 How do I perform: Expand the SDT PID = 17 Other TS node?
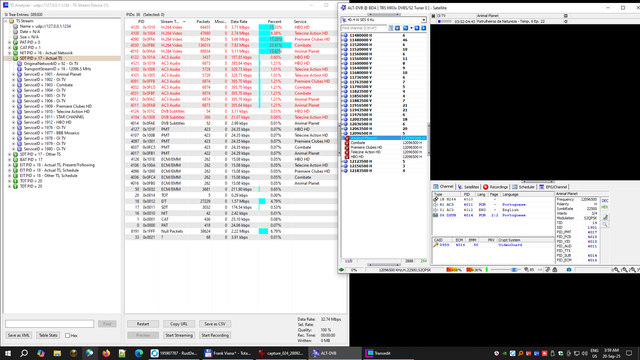point(10,154)
